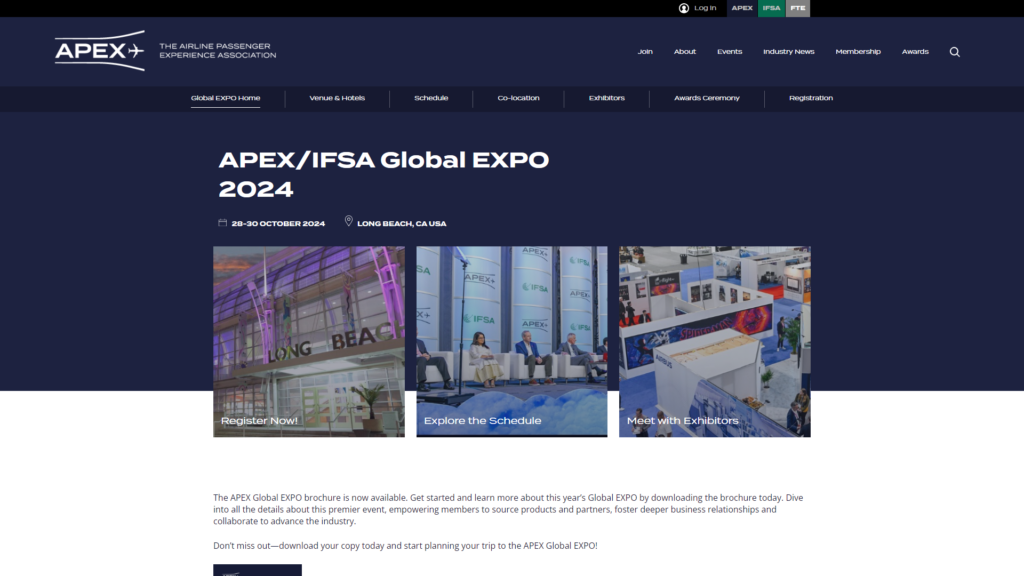Open the APEX logo home link
Viewport: 1024px width, 576px height.
tap(100, 50)
